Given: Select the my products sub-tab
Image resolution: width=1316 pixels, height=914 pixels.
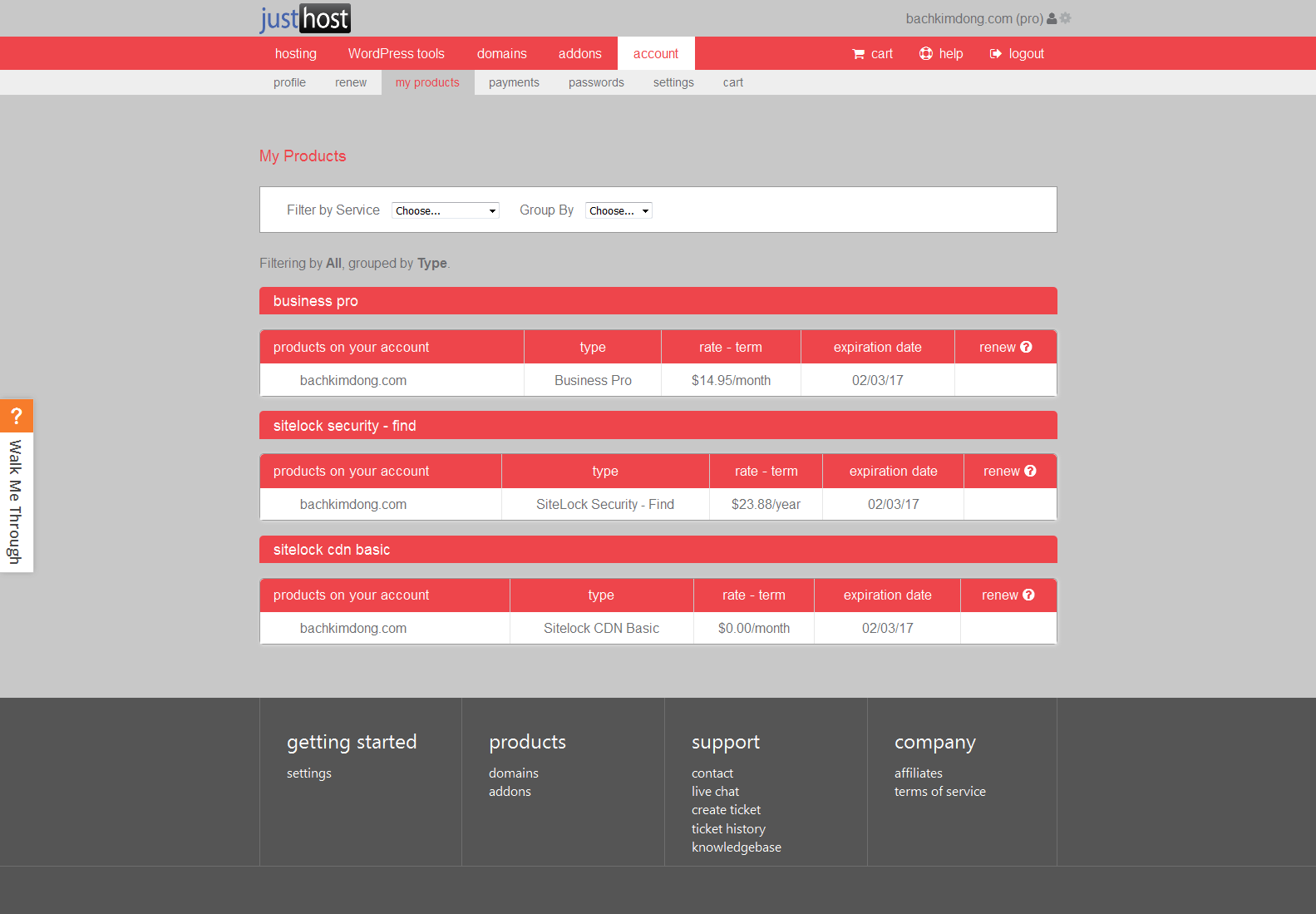Looking at the screenshot, I should tap(427, 82).
